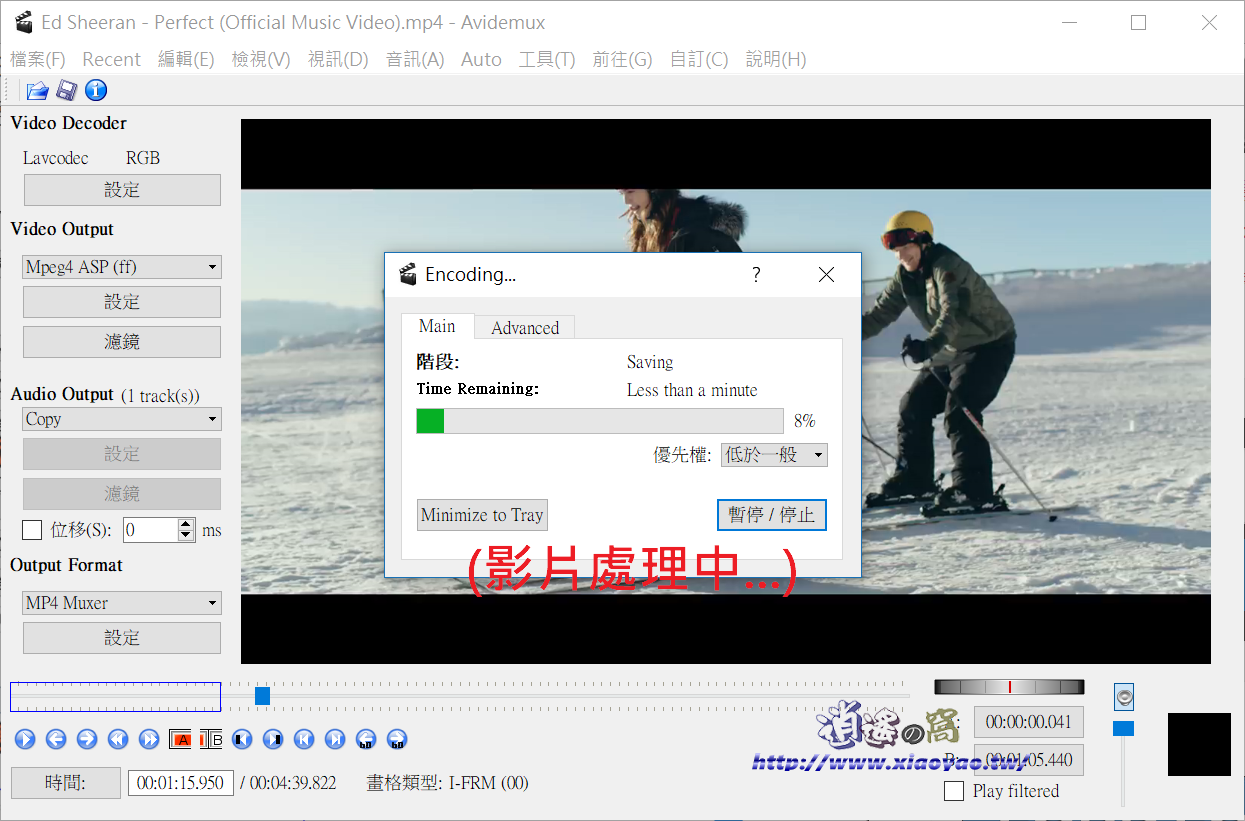Open the 工具(T) menu
Image resolution: width=1245 pixels, height=821 pixels.
547,59
